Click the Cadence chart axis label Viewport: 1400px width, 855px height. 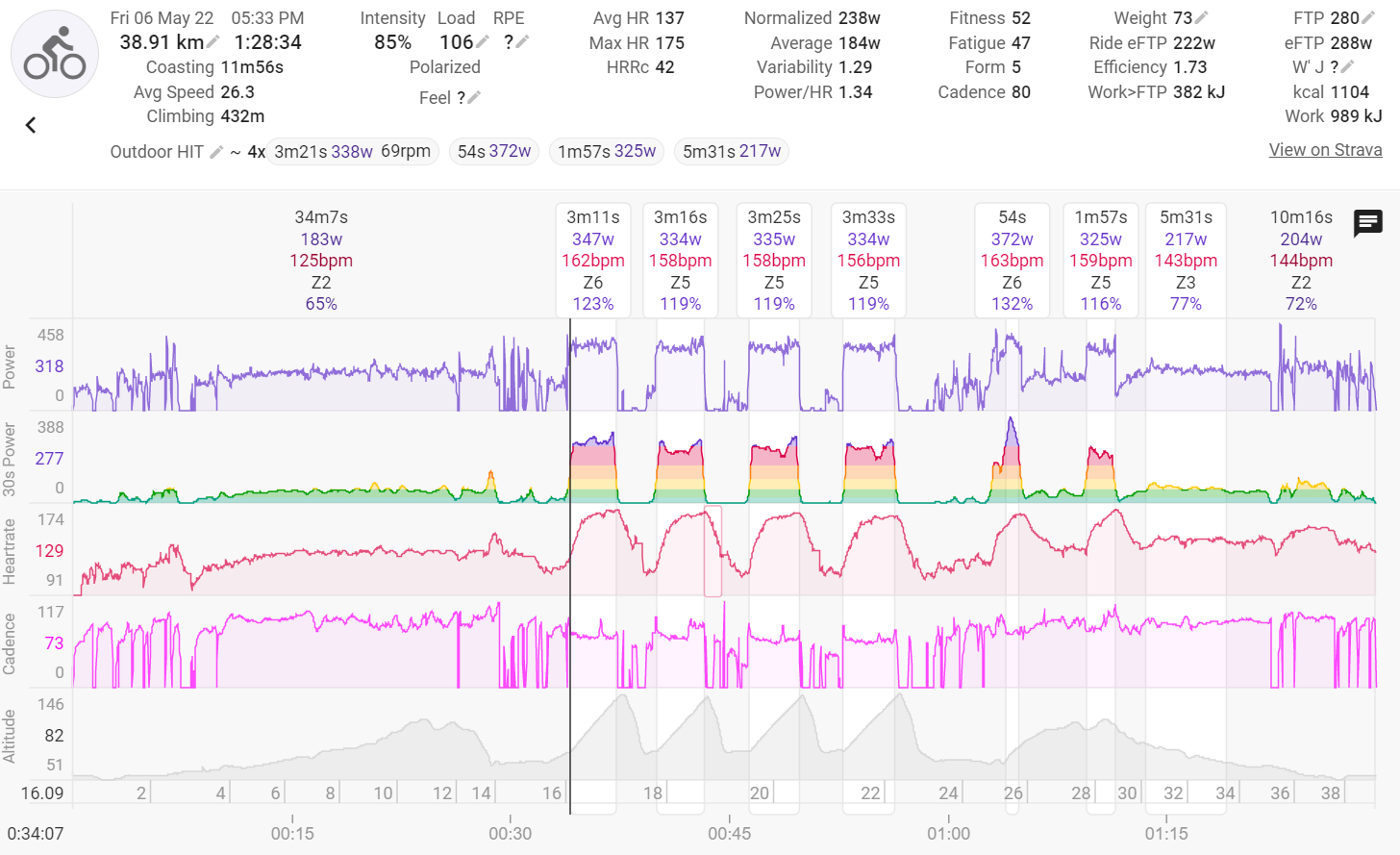point(10,643)
